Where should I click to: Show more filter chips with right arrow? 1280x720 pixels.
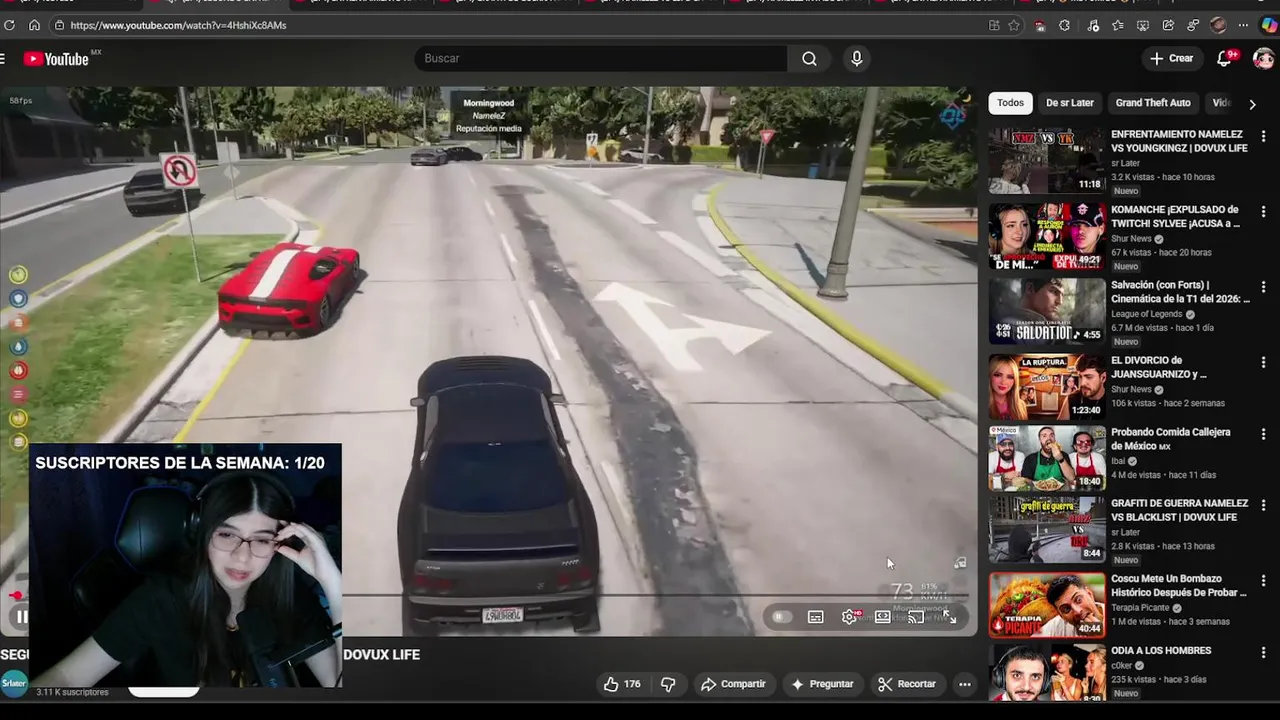[1252, 103]
